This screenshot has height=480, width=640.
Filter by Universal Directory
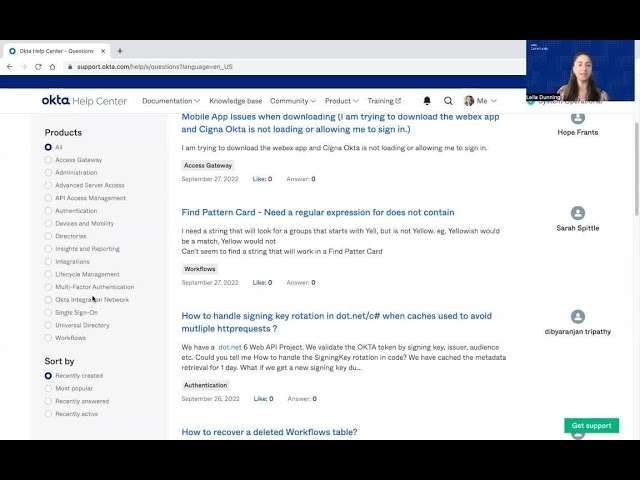(x=48, y=325)
